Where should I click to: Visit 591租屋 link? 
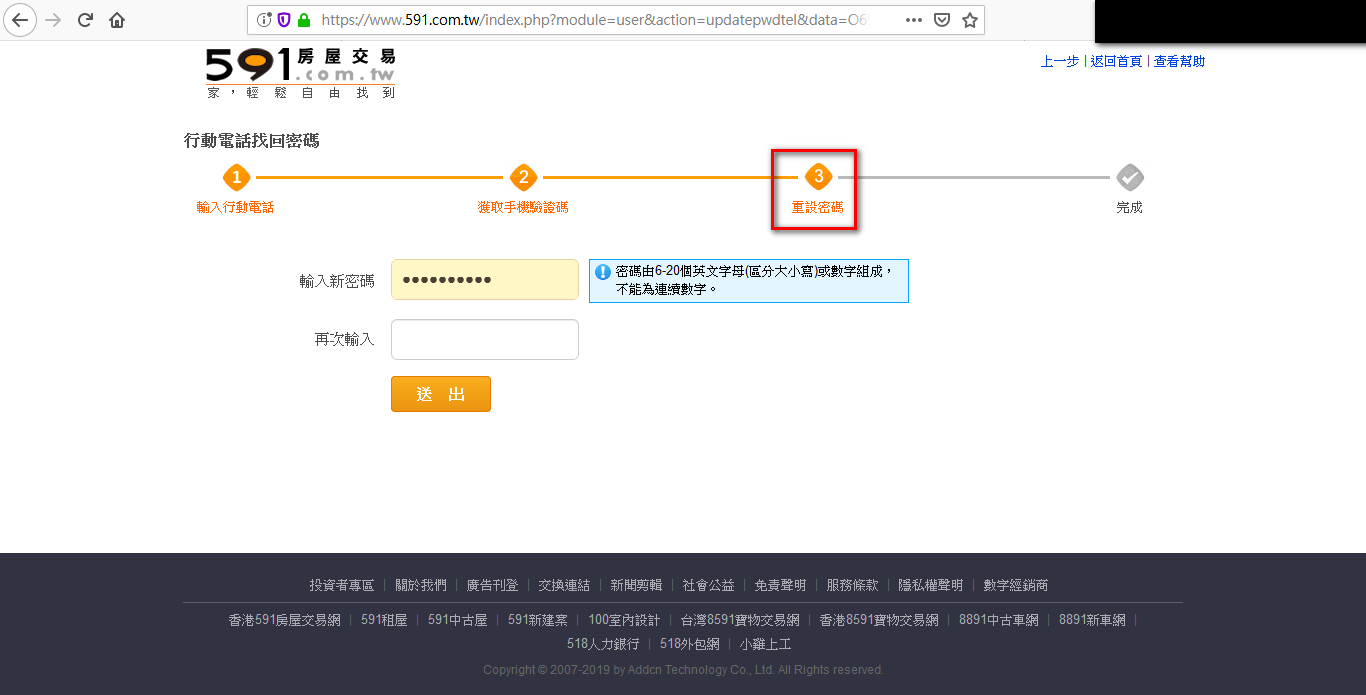[384, 620]
